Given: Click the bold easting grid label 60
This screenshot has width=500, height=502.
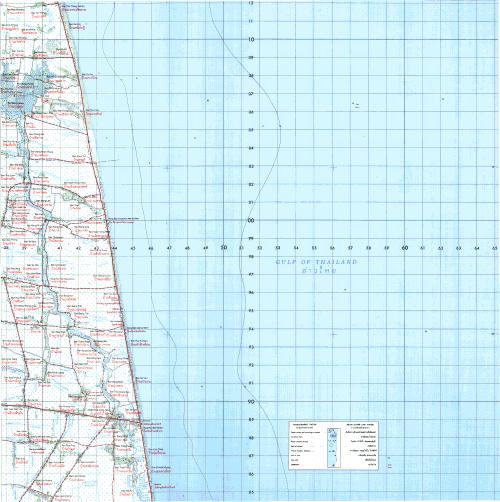Looking at the screenshot, I should click(x=405, y=248).
